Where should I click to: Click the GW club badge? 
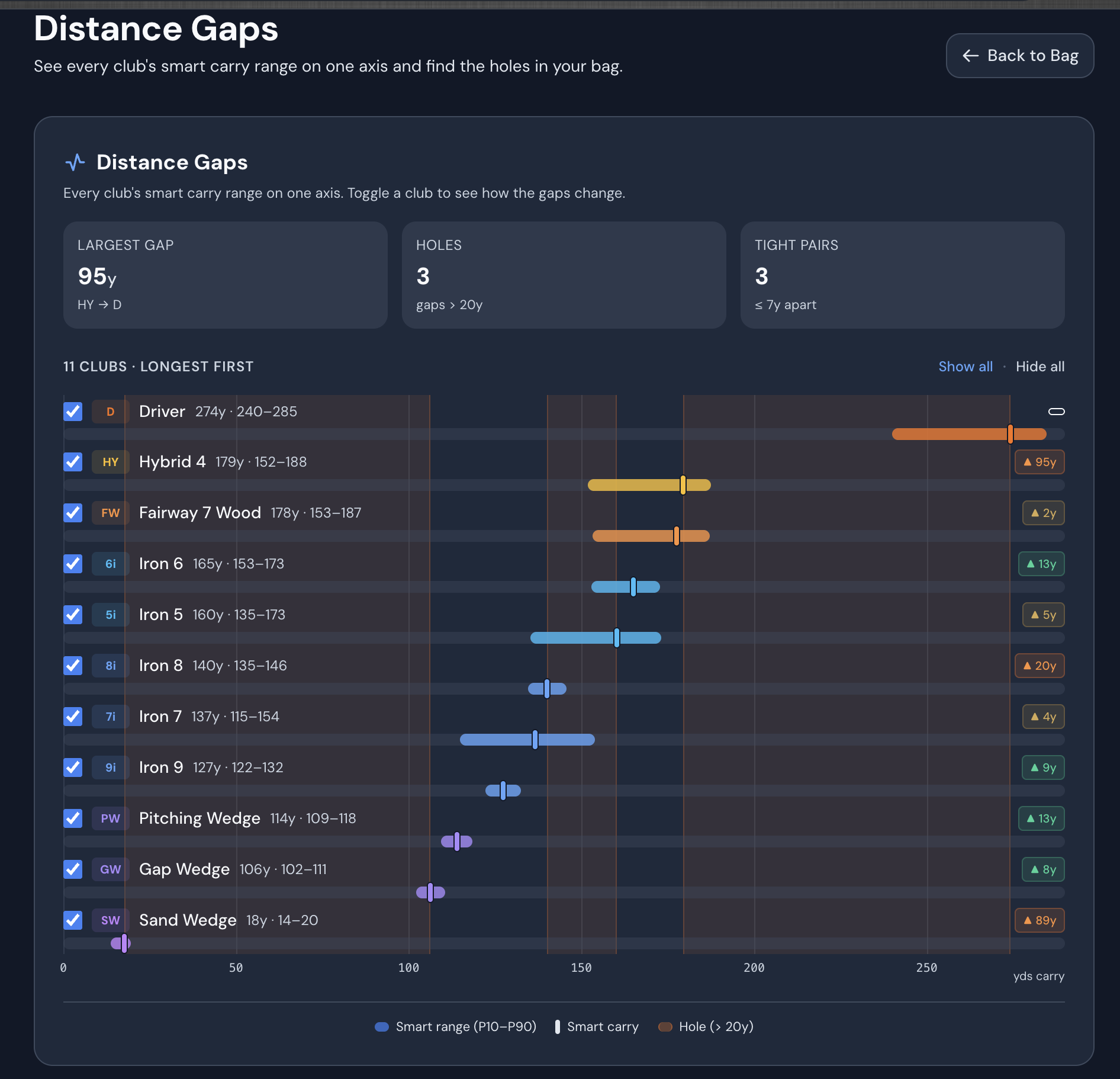pos(111,870)
